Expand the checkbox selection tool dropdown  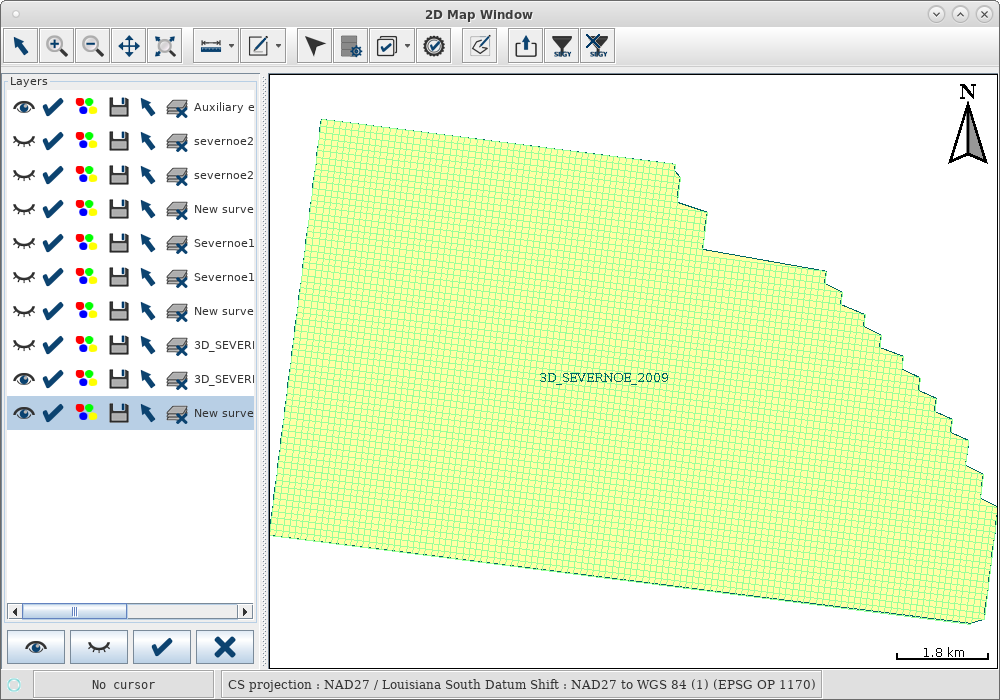(x=408, y=46)
